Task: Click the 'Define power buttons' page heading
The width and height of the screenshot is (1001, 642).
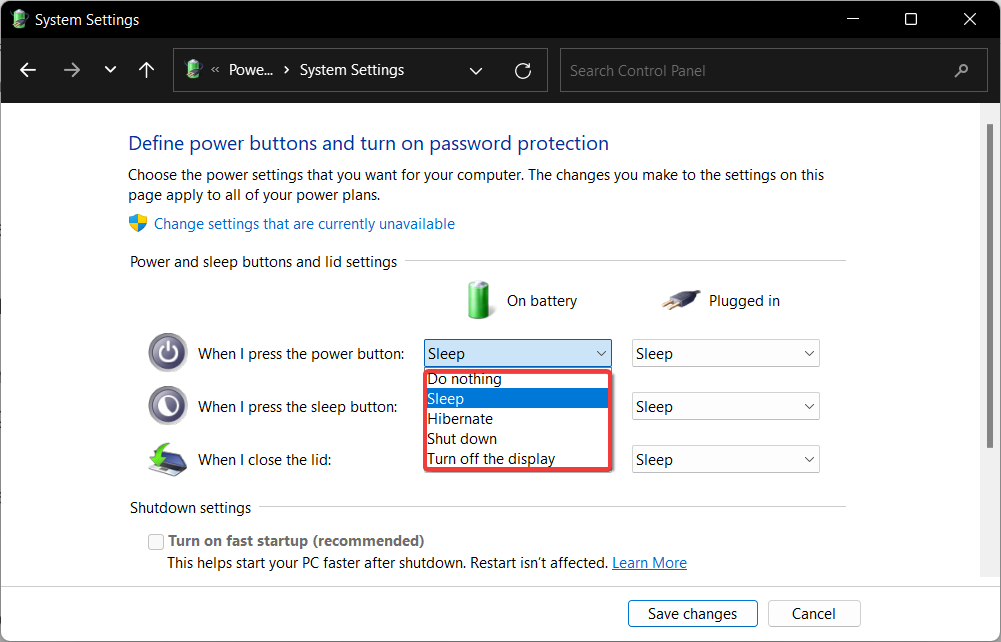Action: click(368, 143)
